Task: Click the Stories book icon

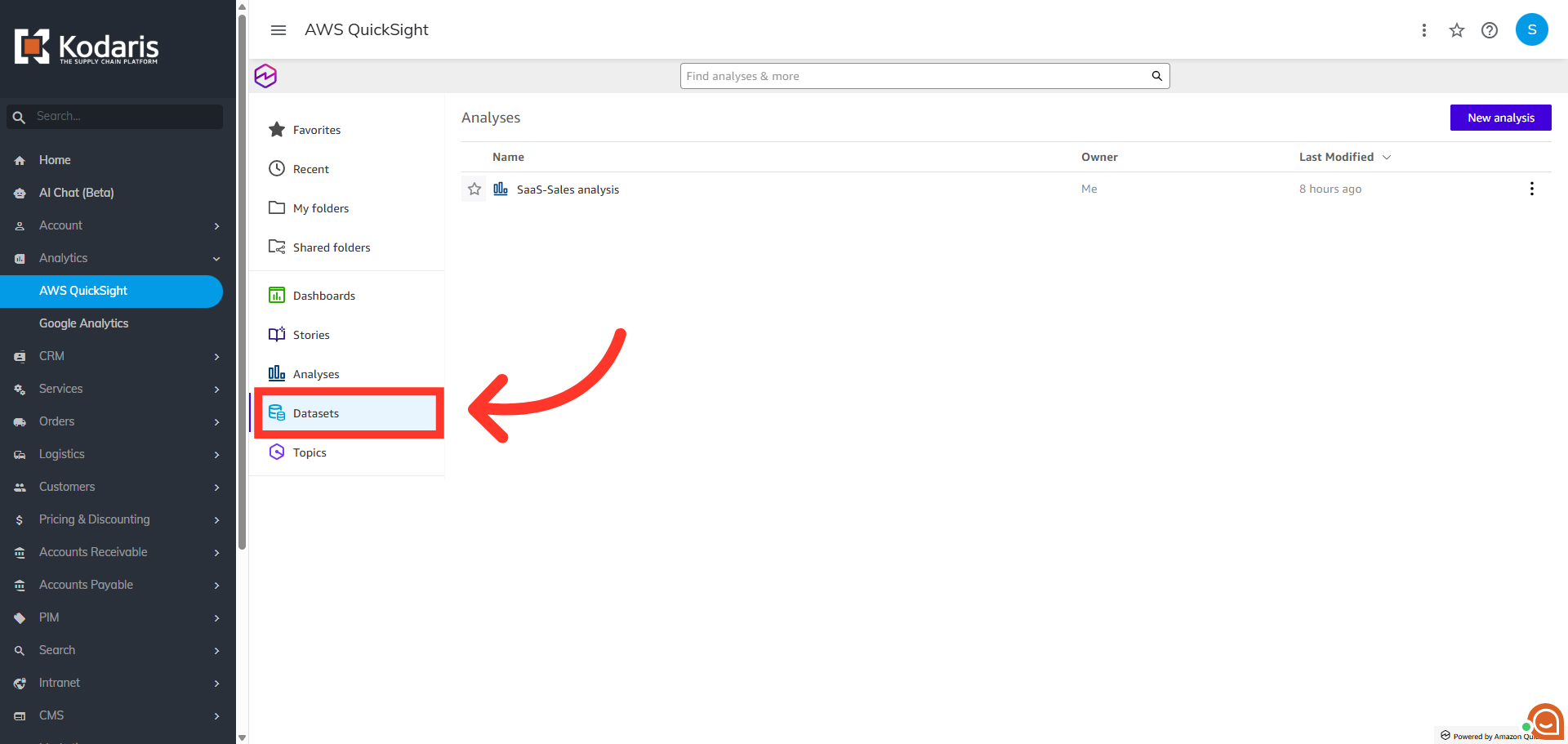Action: (x=277, y=334)
